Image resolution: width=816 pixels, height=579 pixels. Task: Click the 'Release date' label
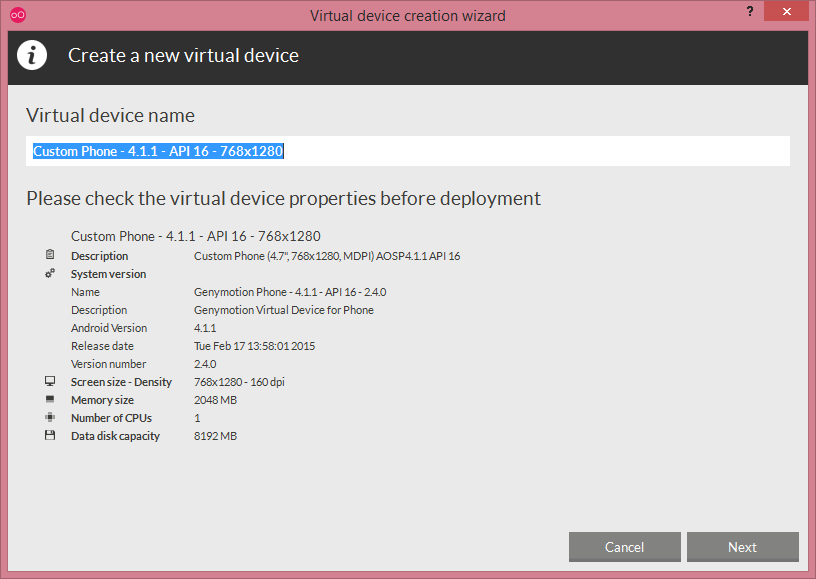pyautogui.click(x=102, y=346)
